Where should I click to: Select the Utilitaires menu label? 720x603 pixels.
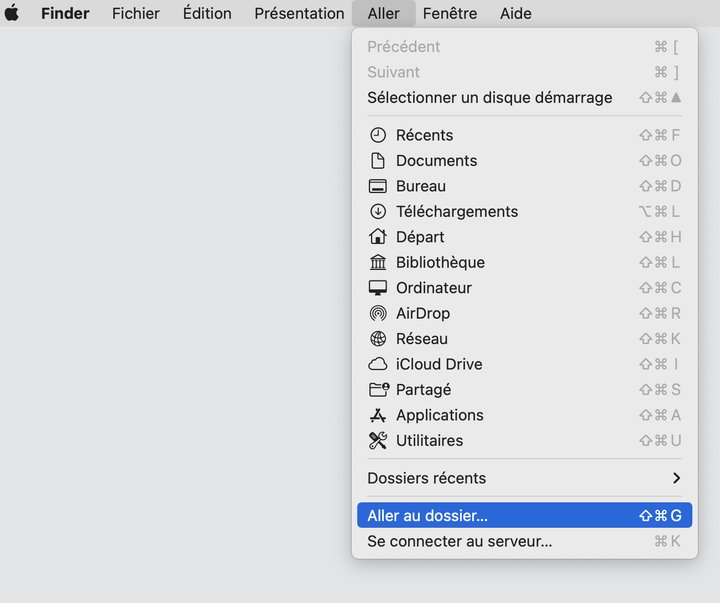[429, 440]
